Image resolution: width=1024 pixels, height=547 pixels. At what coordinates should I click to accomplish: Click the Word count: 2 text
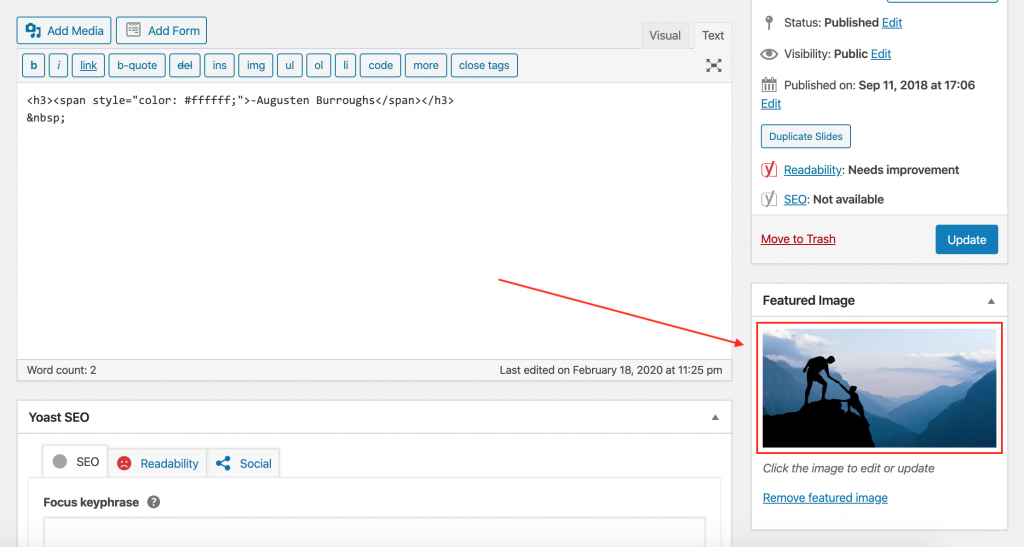click(61, 370)
